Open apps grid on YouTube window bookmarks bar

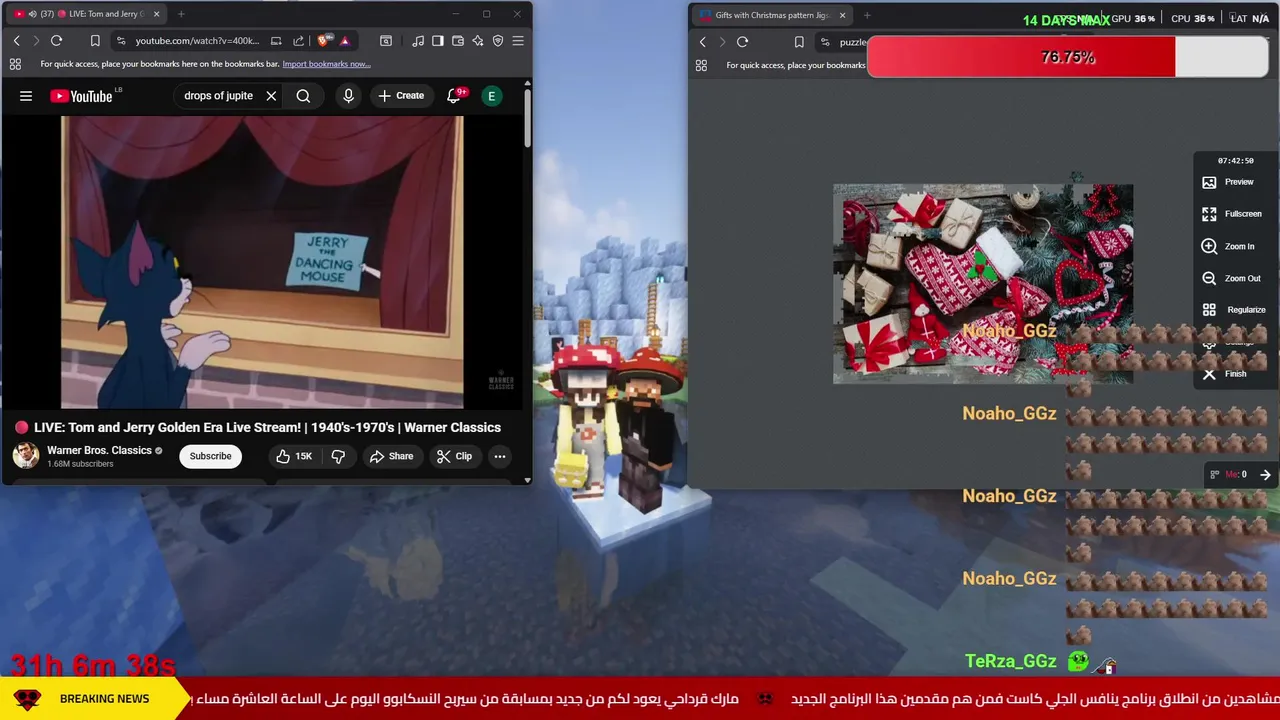pos(15,64)
